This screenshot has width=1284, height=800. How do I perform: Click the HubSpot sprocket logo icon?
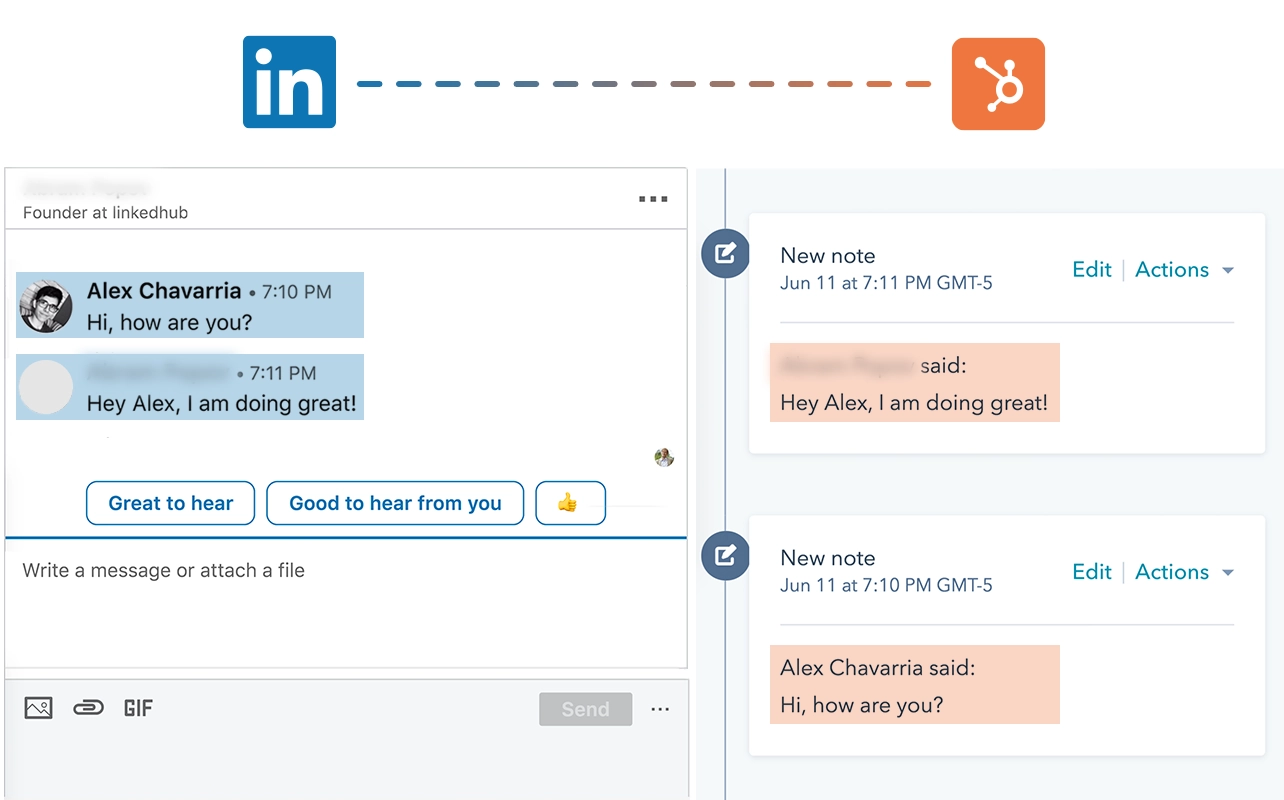click(998, 84)
